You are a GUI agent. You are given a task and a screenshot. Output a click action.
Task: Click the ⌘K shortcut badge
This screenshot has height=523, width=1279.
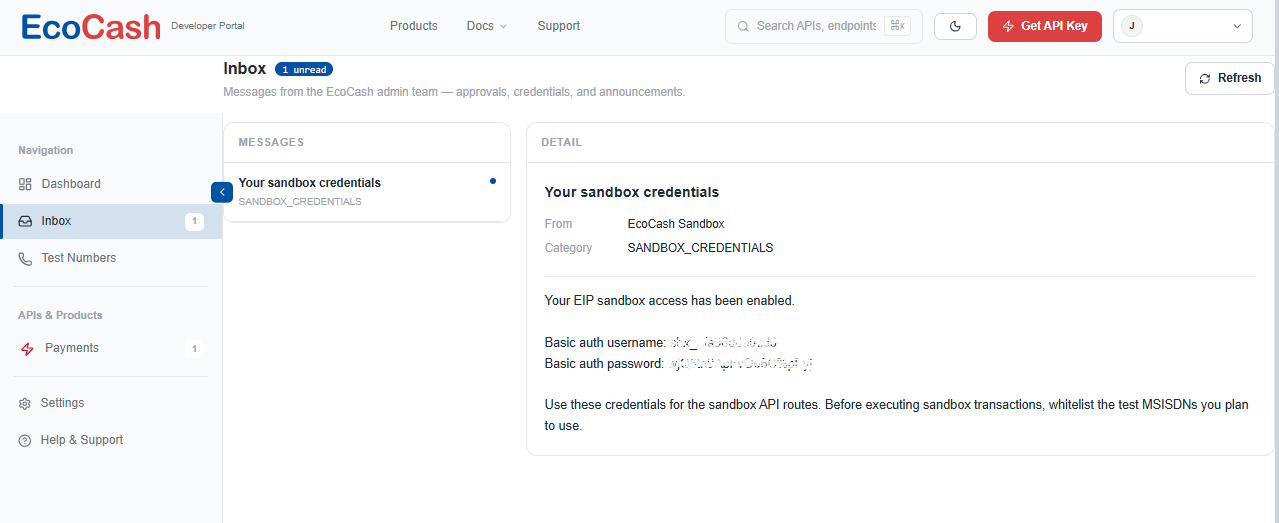(x=897, y=26)
